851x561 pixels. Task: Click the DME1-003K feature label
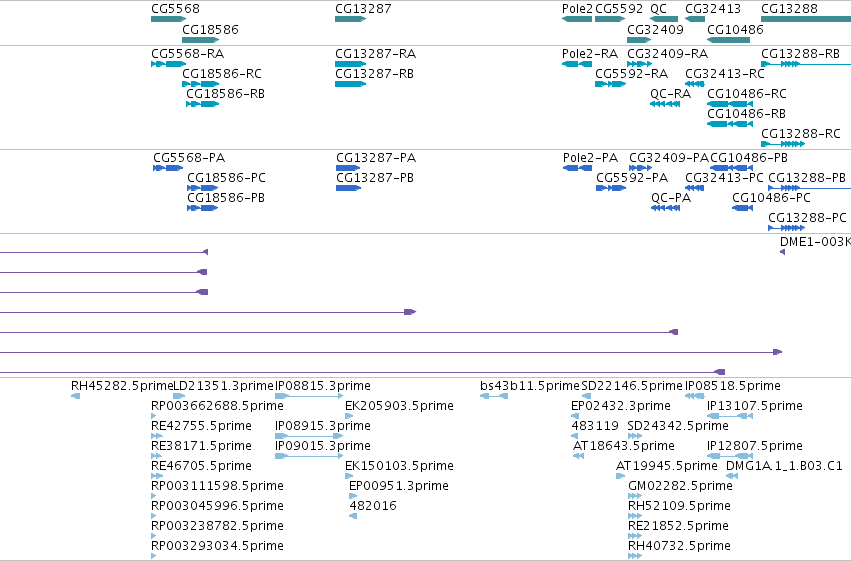pyautogui.click(x=815, y=241)
